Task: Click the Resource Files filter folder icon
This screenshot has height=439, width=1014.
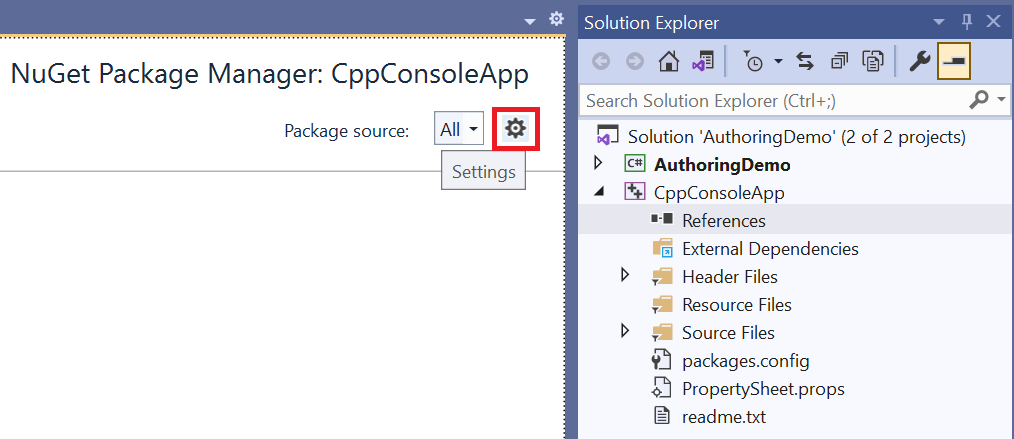Action: [x=662, y=305]
